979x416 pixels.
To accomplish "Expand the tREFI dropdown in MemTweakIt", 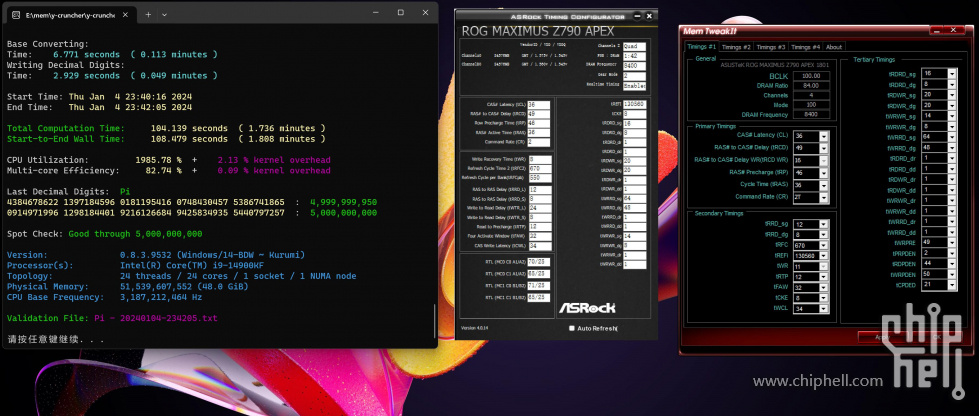I will (x=824, y=256).
